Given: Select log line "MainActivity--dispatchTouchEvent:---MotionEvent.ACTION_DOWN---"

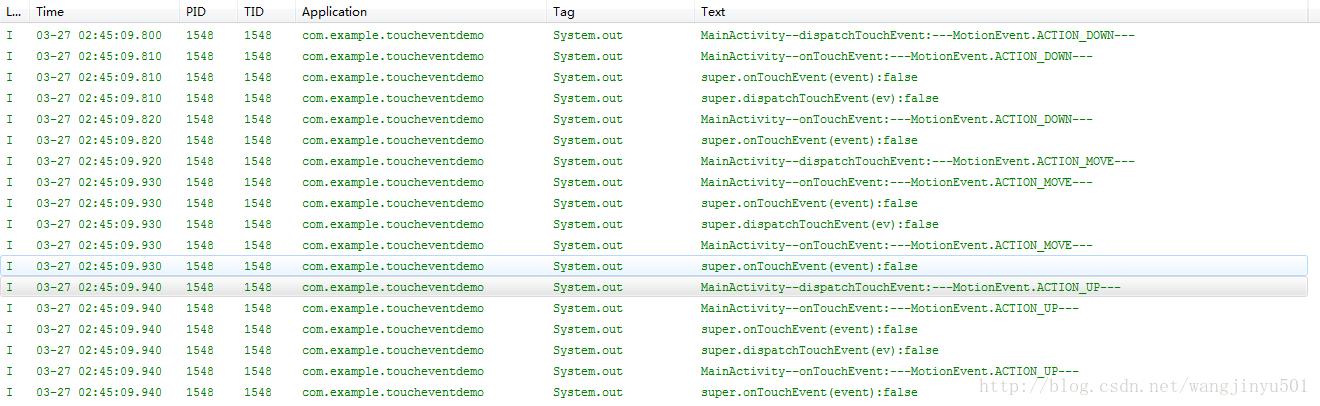Looking at the screenshot, I should point(654,35).
